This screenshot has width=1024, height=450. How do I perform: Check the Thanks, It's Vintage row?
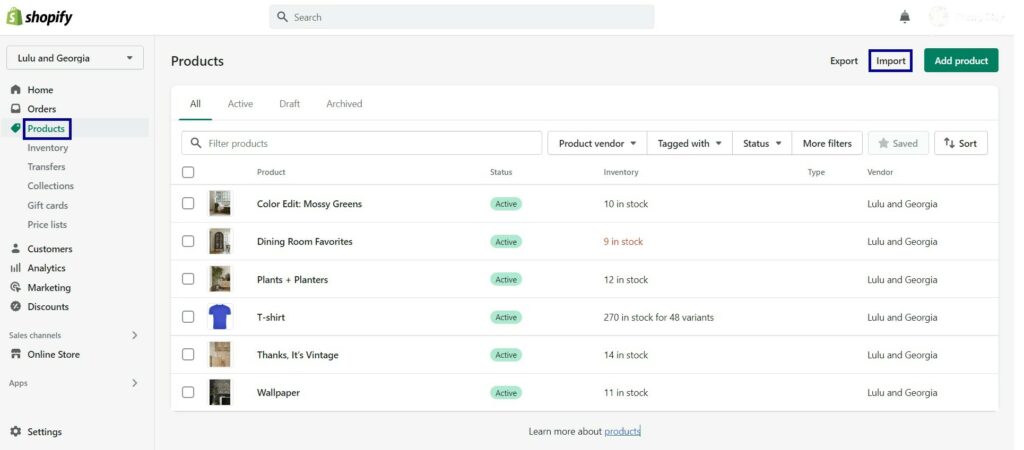coord(188,355)
